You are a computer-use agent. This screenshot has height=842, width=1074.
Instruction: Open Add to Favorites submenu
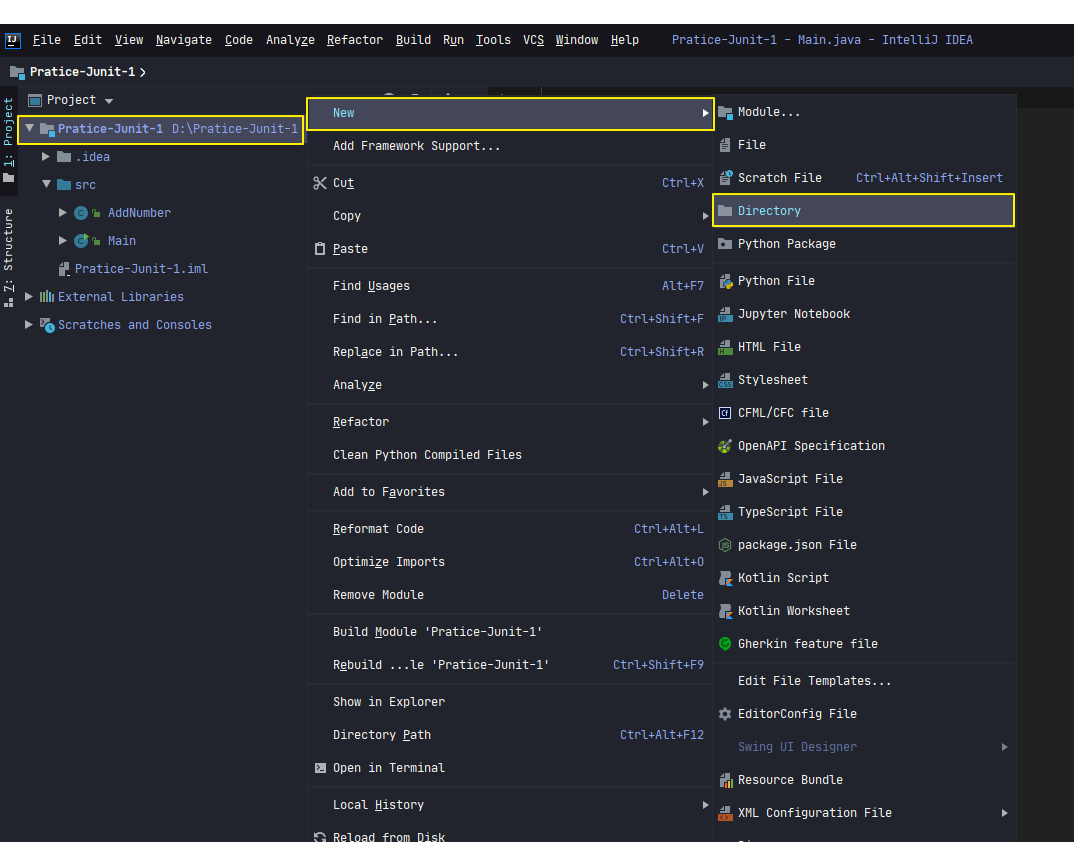510,492
